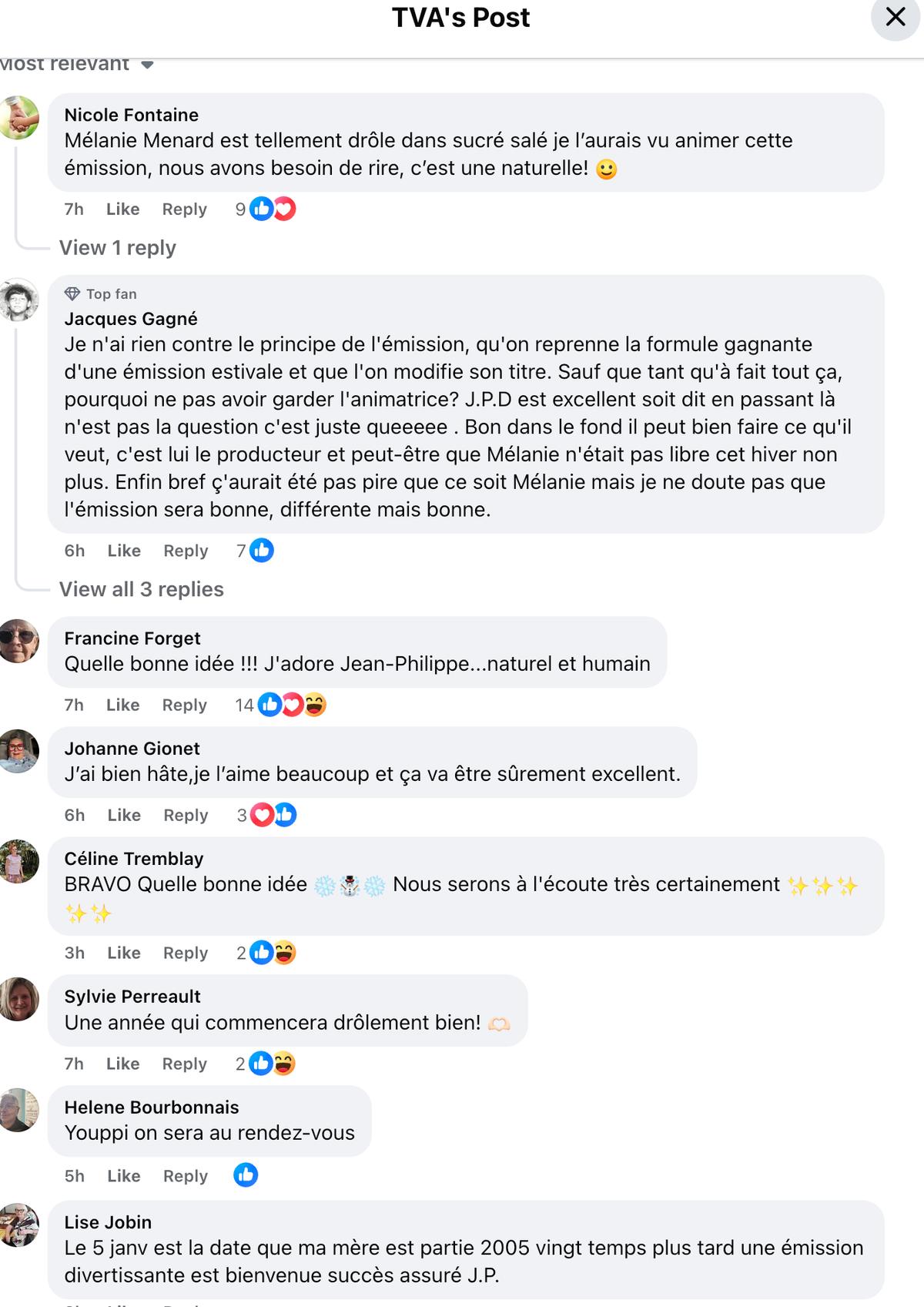Reply to Céline Tremblay's comment
924x1307 pixels.
pyautogui.click(x=186, y=953)
